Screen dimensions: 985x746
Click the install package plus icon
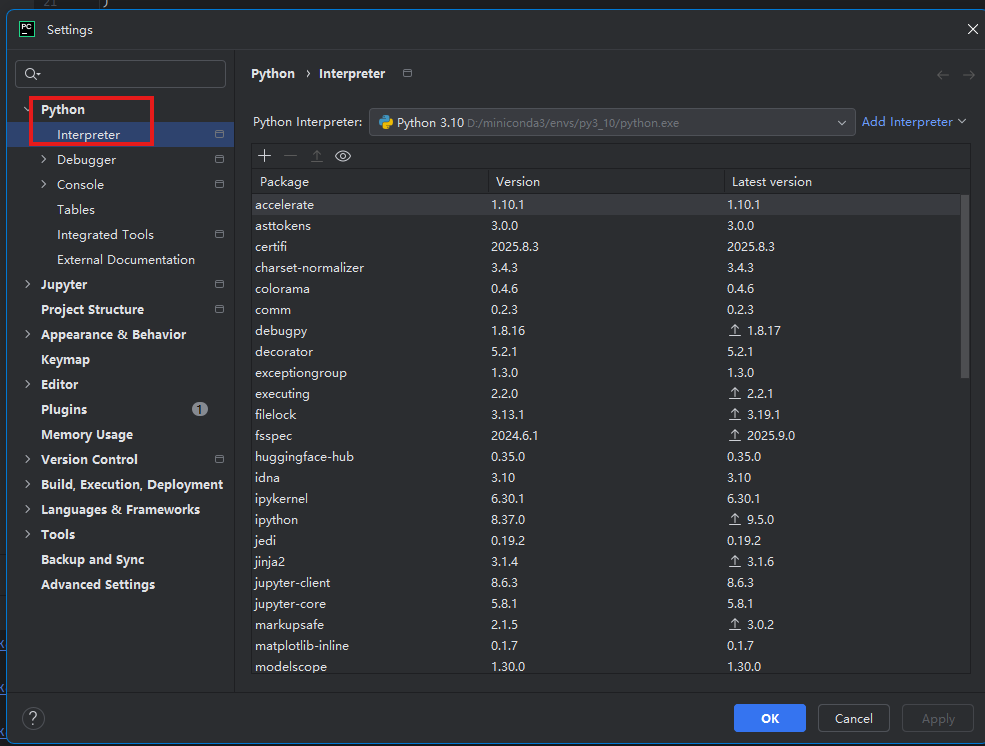coord(264,156)
